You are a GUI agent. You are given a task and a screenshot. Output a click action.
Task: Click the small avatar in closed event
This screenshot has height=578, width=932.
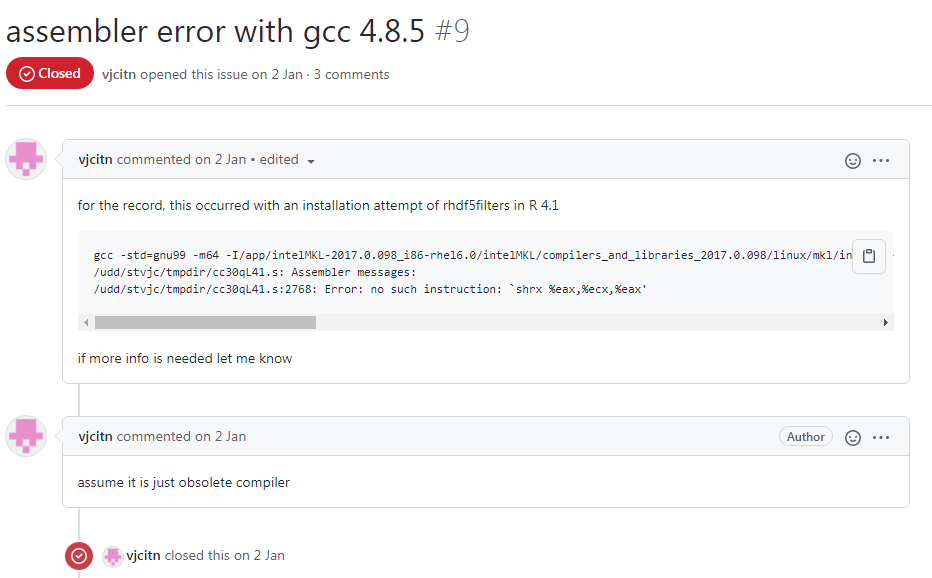pyautogui.click(x=113, y=556)
